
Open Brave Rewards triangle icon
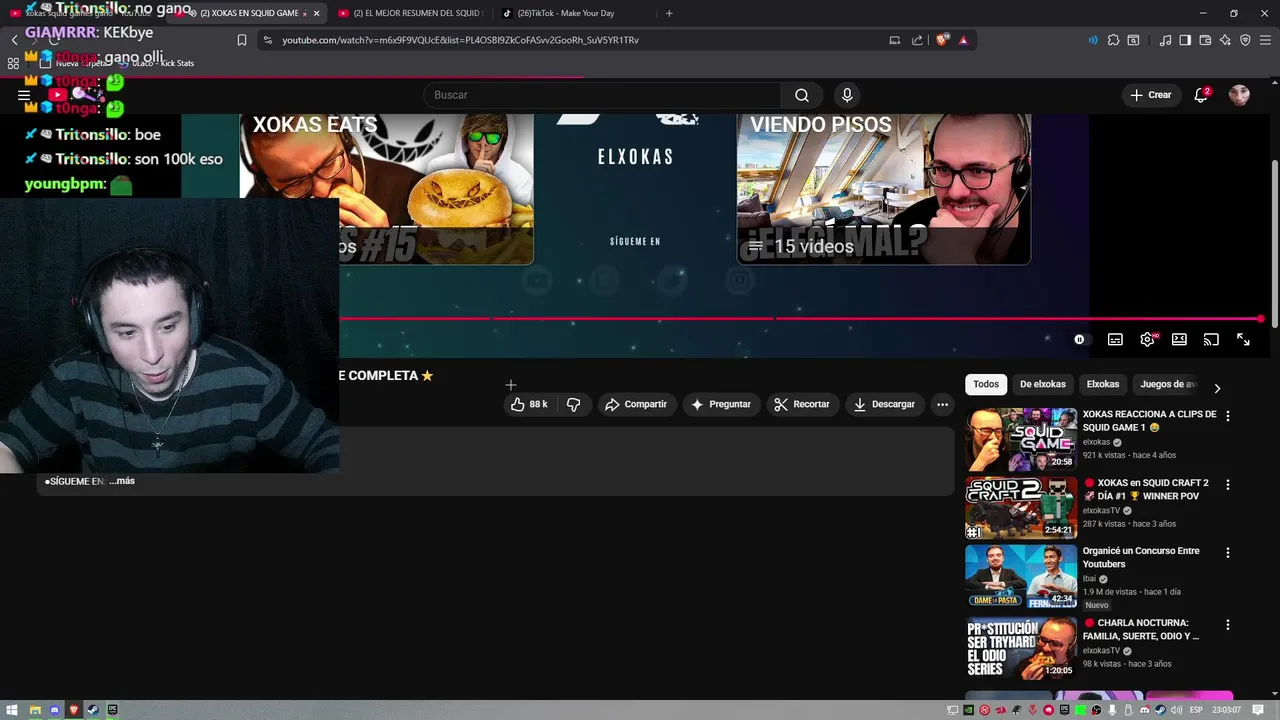tap(963, 40)
